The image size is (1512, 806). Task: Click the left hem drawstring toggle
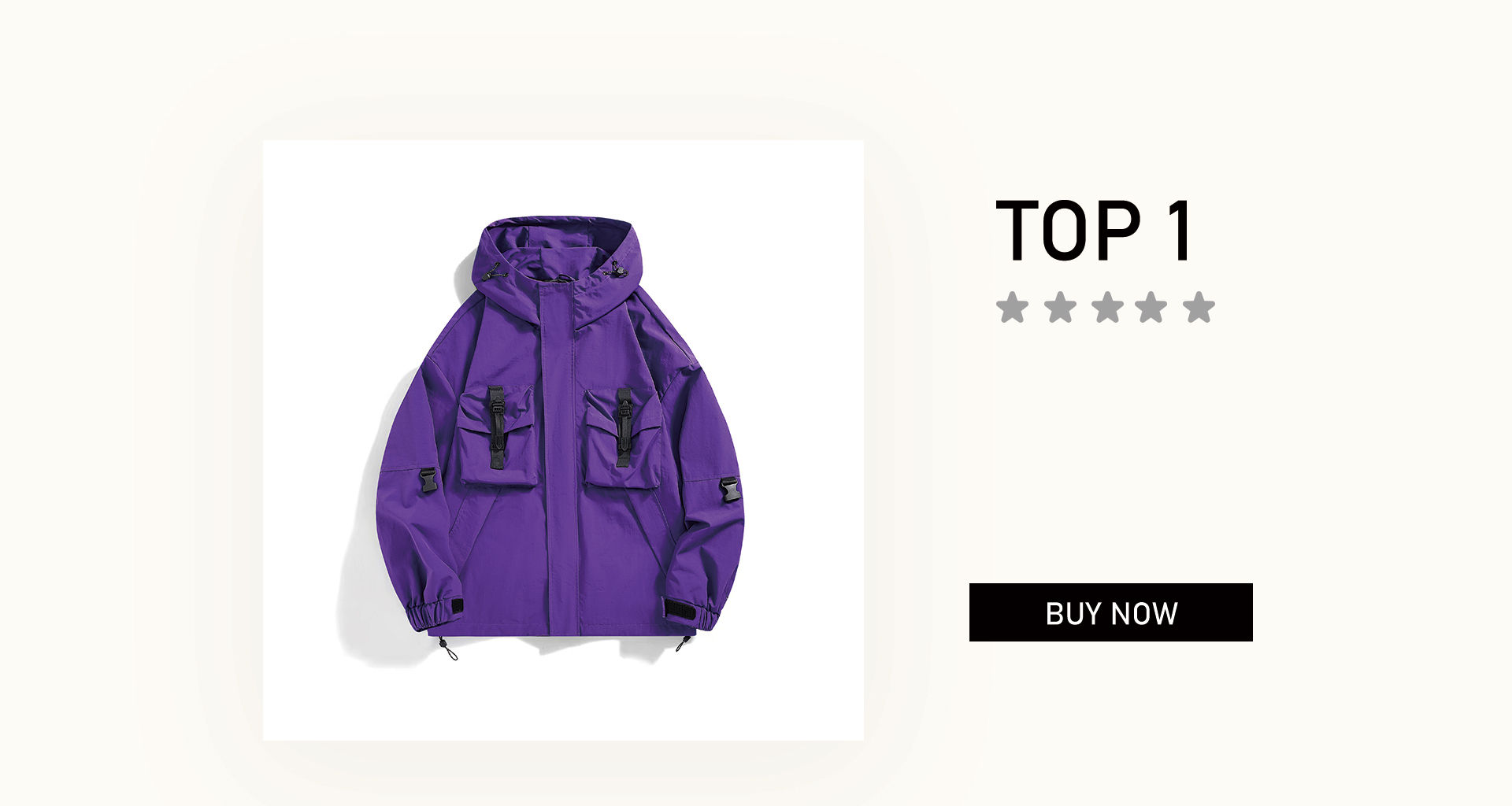pyautogui.click(x=448, y=648)
